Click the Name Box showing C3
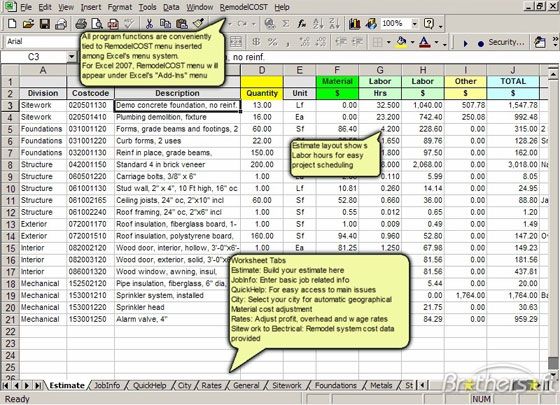This screenshot has width=560, height=405. point(34,57)
